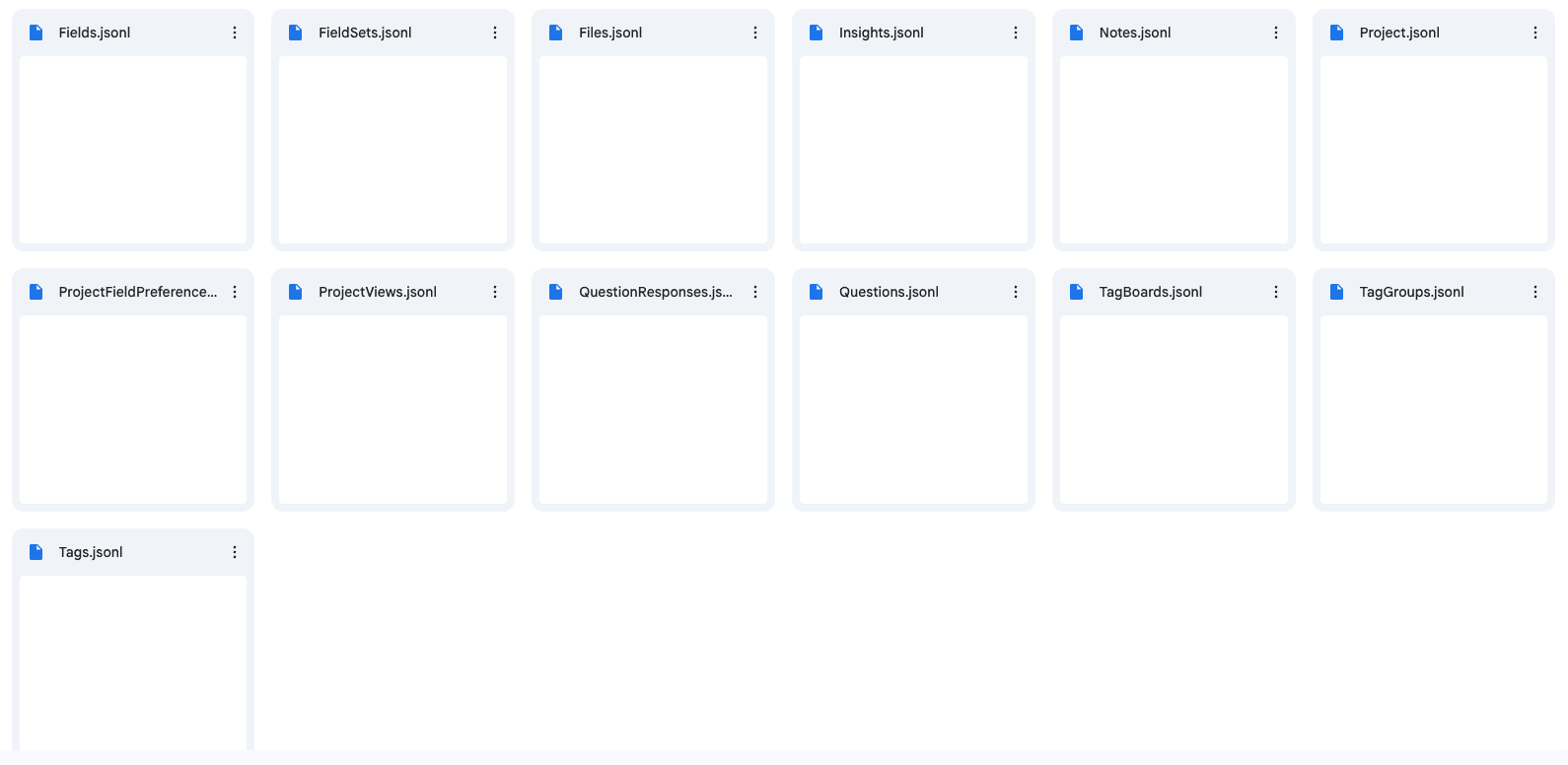The height and width of the screenshot is (765, 1568).
Task: Click the file name "Project.jsonl"
Action: [x=1399, y=33]
